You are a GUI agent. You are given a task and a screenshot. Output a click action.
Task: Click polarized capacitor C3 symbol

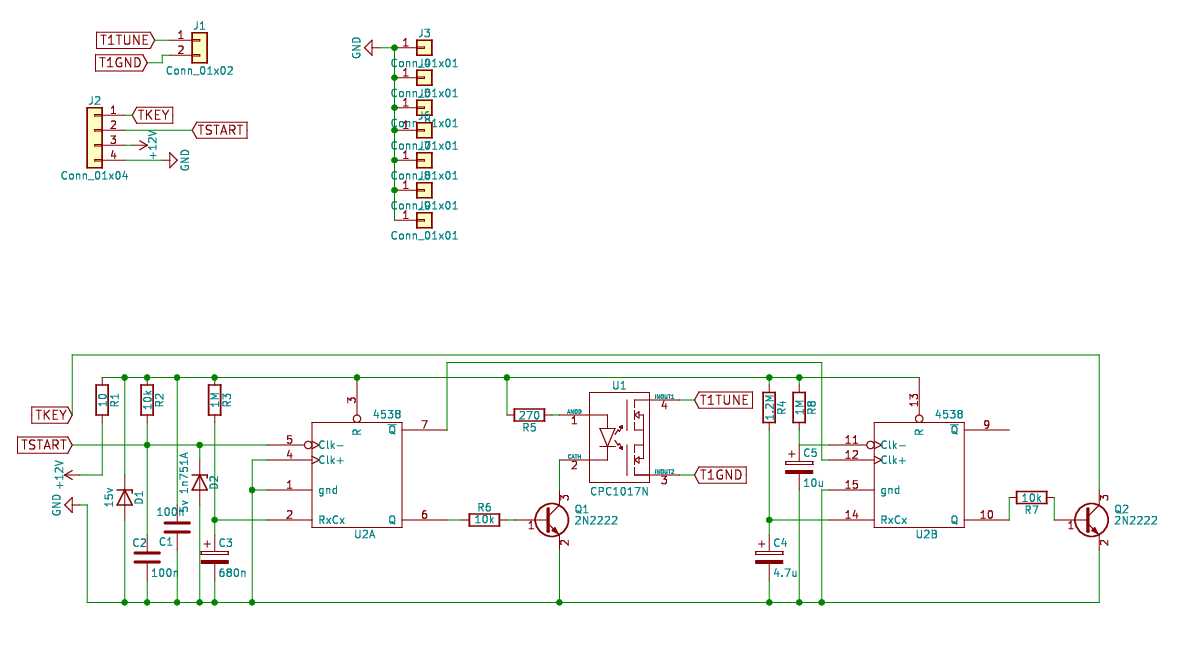point(214,557)
